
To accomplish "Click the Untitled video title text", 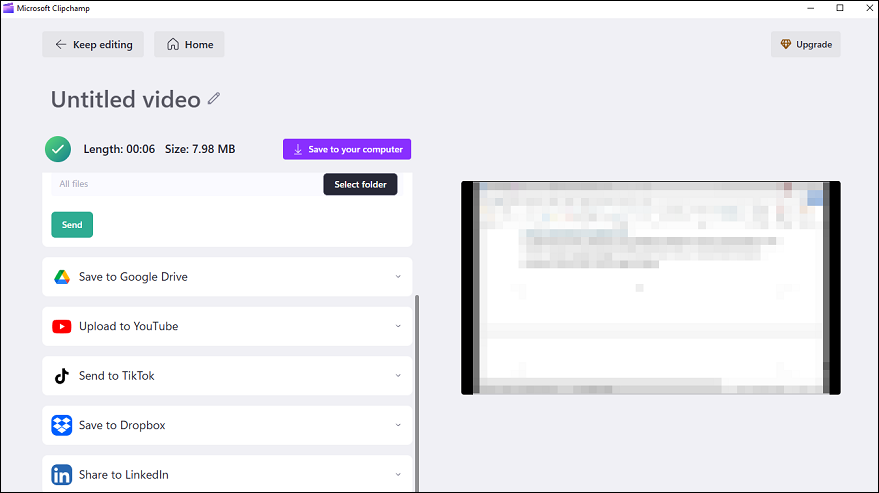I will pos(126,99).
